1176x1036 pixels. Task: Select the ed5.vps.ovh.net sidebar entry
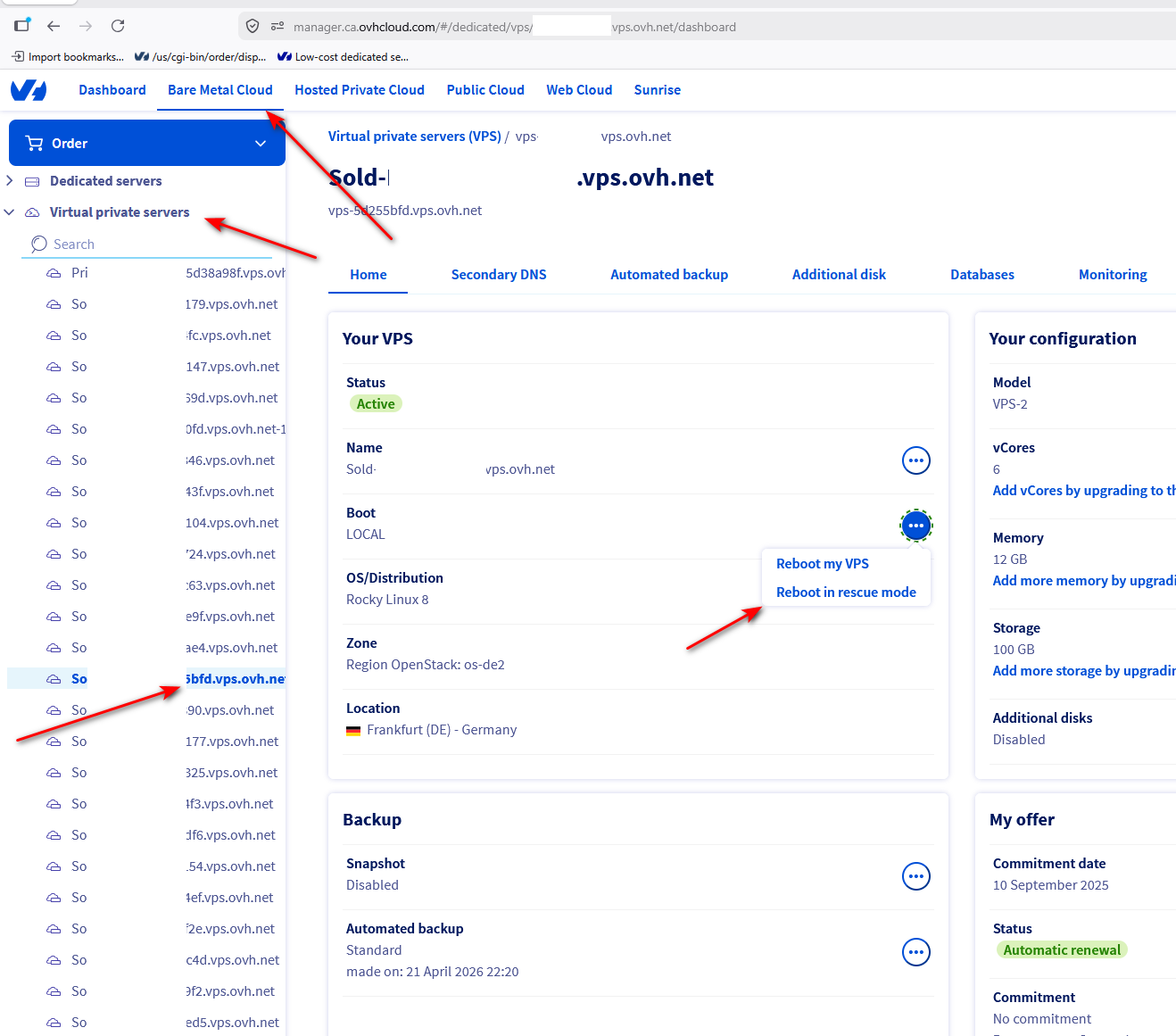(146, 1023)
